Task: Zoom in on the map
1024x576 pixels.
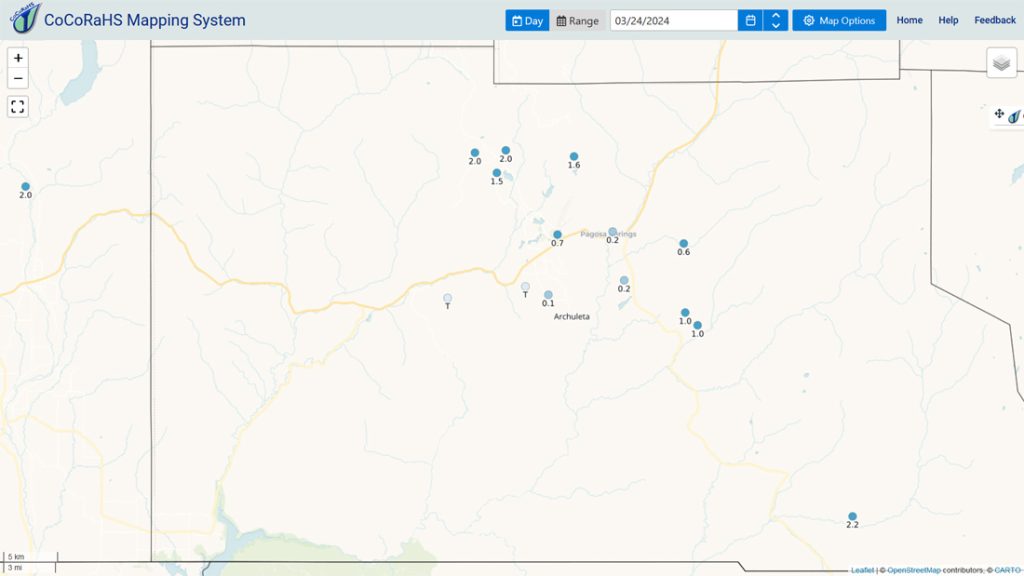Action: [18, 58]
